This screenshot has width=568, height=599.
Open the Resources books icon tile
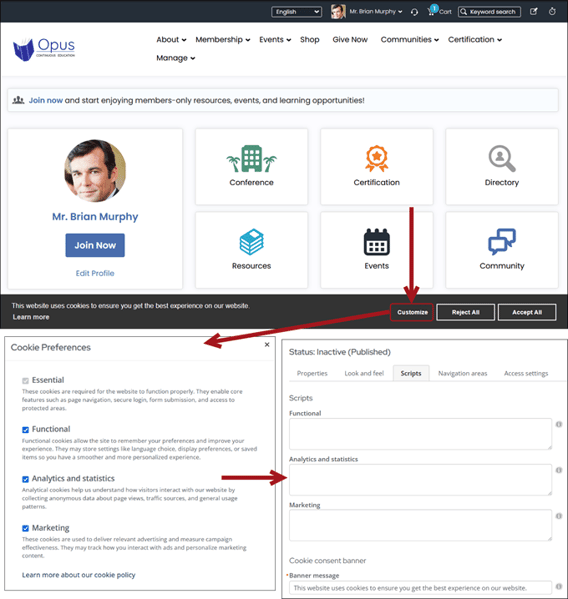click(x=251, y=242)
